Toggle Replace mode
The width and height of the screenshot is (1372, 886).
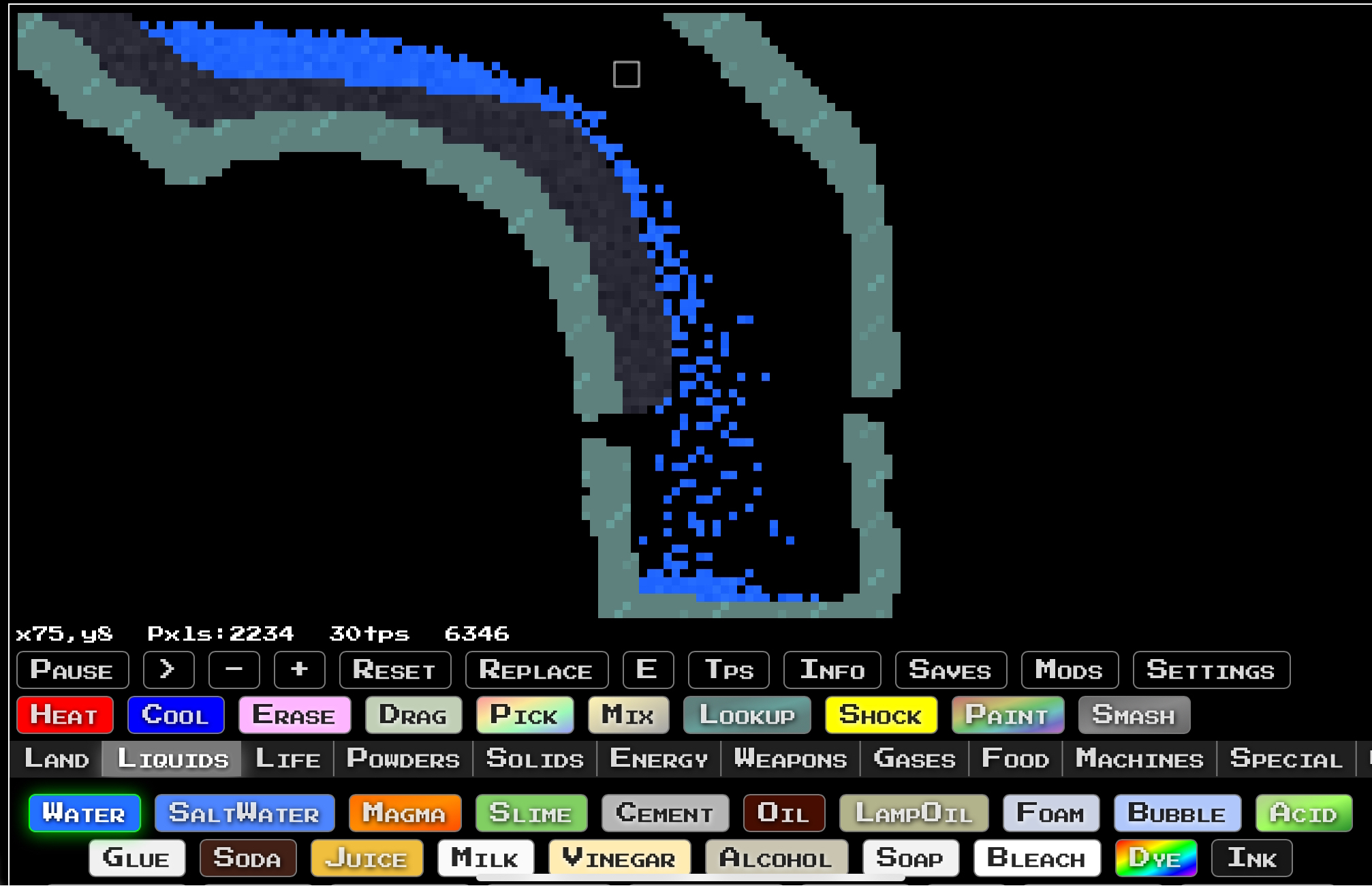point(536,670)
